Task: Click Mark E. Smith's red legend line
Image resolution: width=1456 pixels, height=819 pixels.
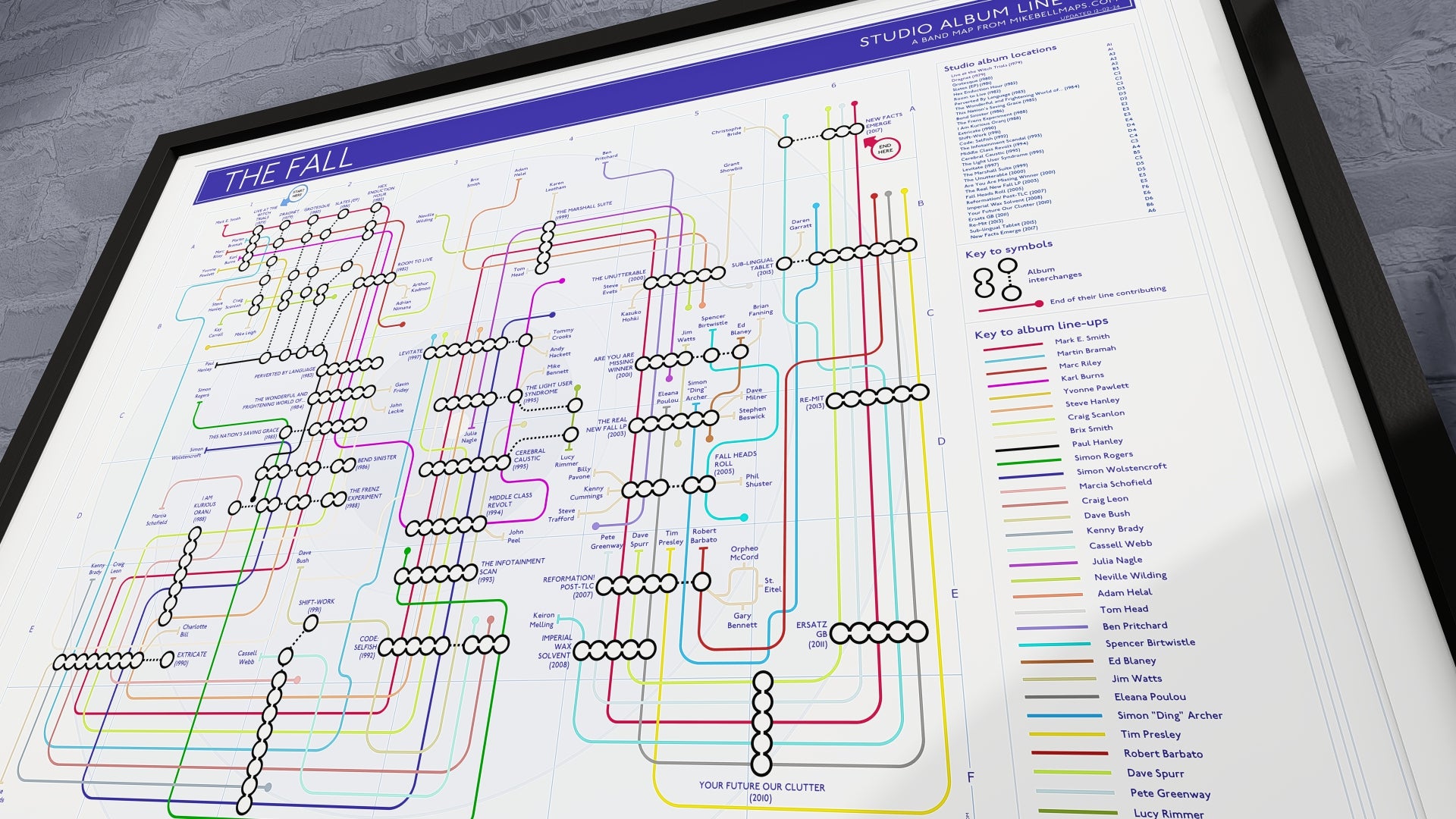Action: (x=1013, y=347)
